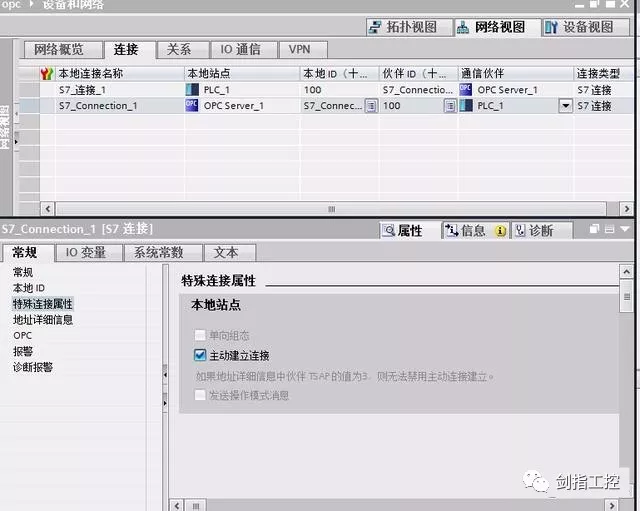Click PLC_1 station icon in first row
Viewport: 640px width, 511px height.
pos(193,90)
